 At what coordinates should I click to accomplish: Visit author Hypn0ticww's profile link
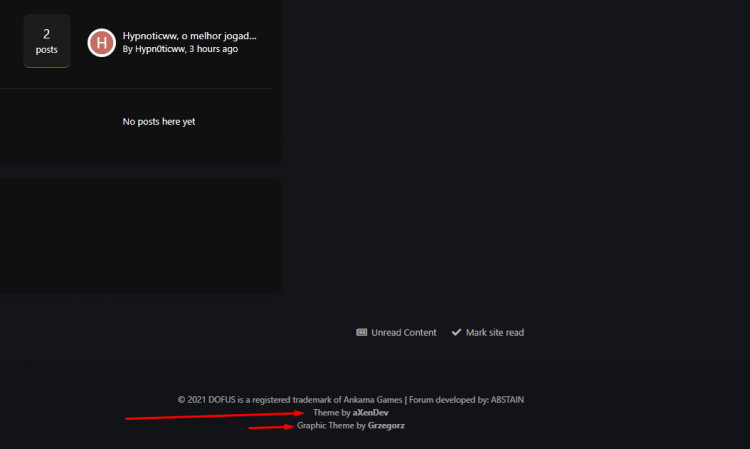[160, 49]
